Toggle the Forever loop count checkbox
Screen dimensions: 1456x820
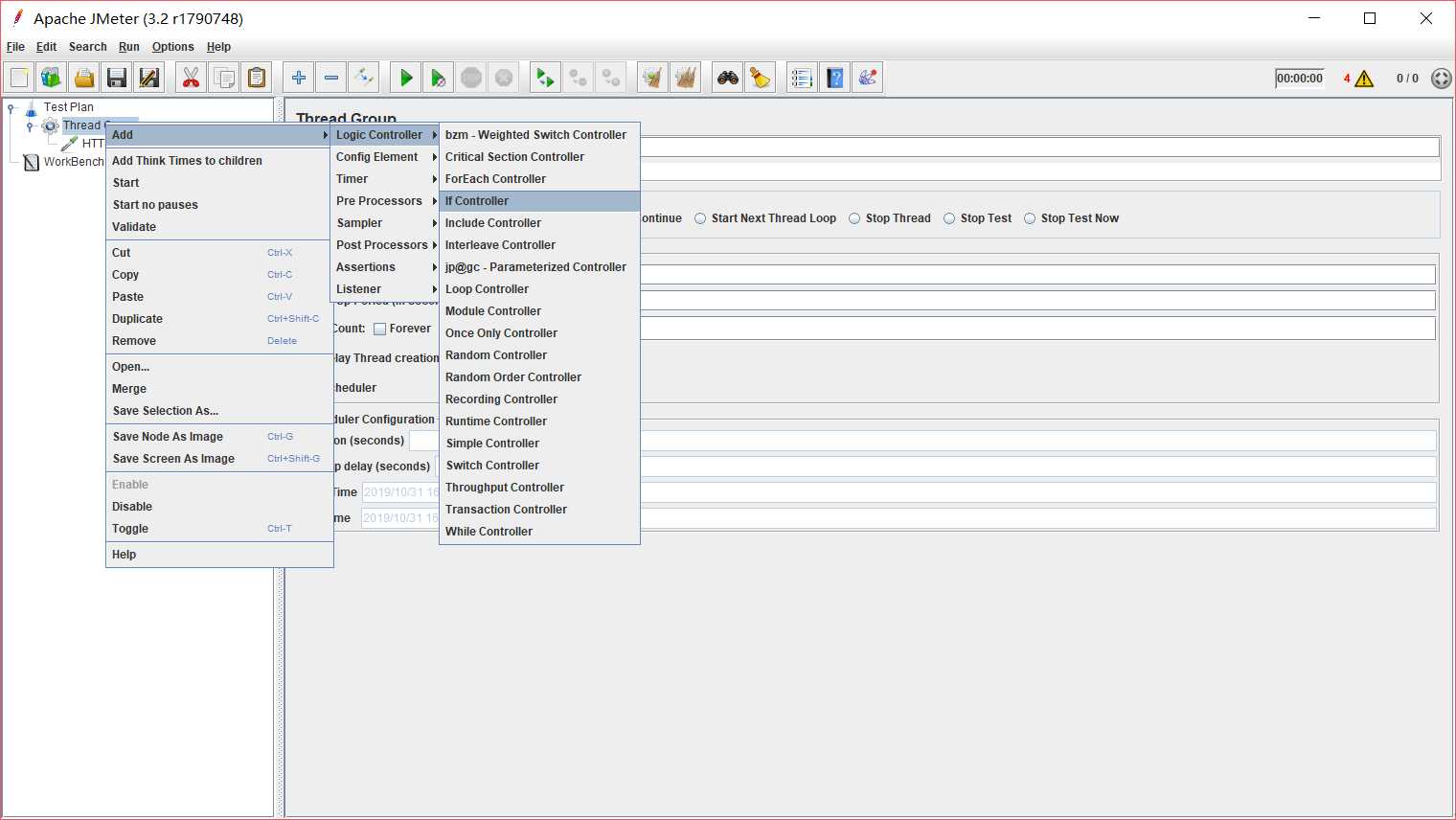(x=380, y=329)
